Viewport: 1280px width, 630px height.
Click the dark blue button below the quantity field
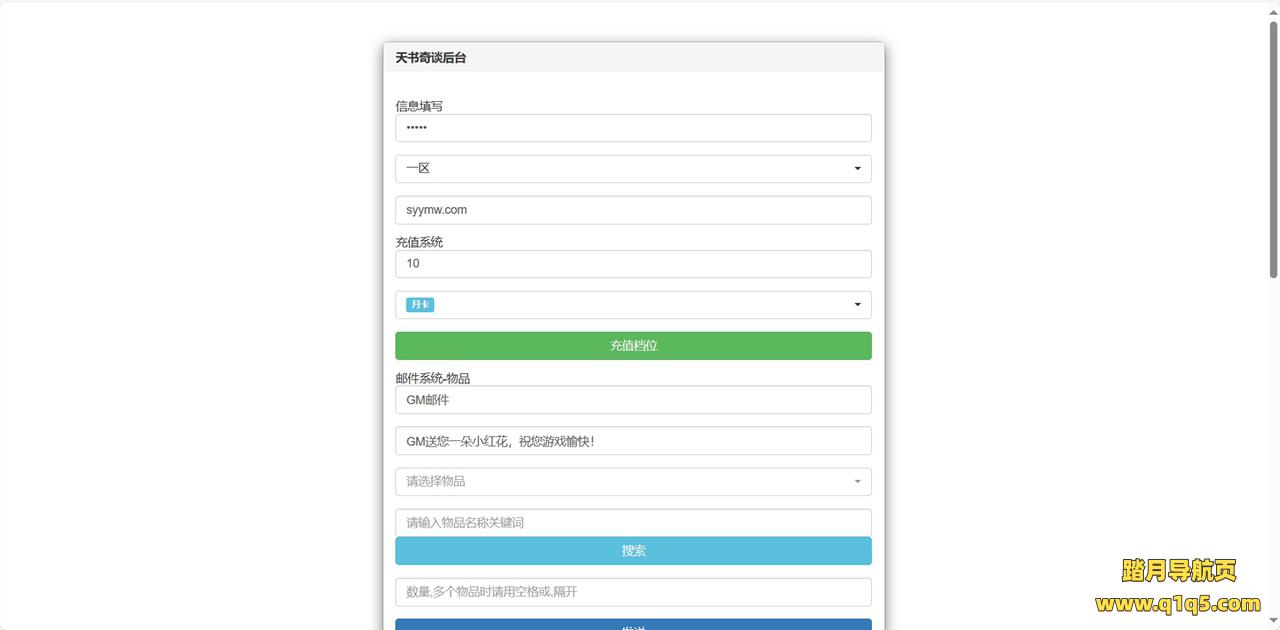tap(633, 625)
